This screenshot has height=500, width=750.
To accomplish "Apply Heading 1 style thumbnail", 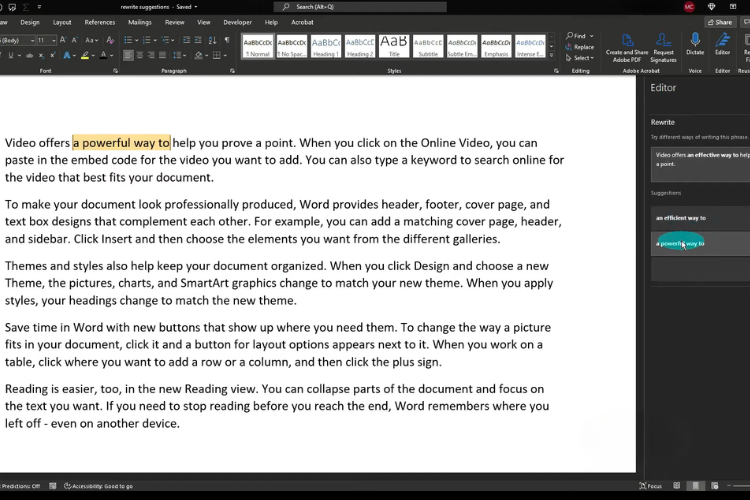I will [326, 46].
